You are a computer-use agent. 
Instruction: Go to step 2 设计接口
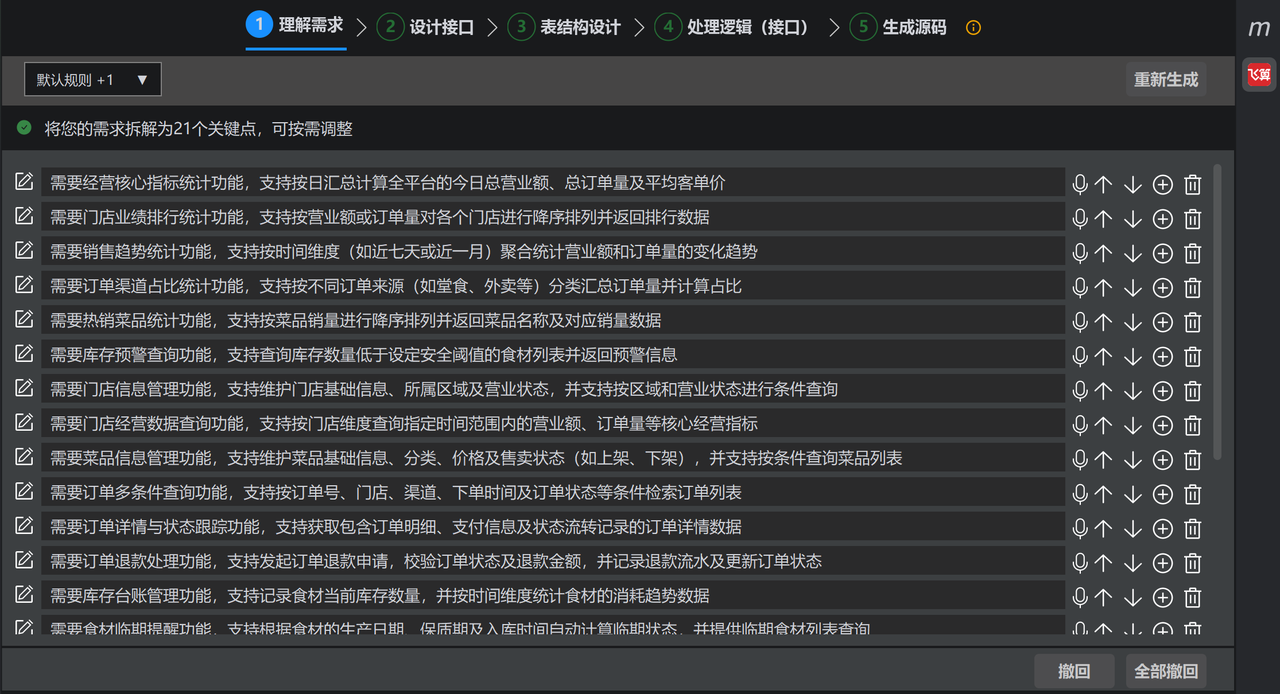point(425,27)
